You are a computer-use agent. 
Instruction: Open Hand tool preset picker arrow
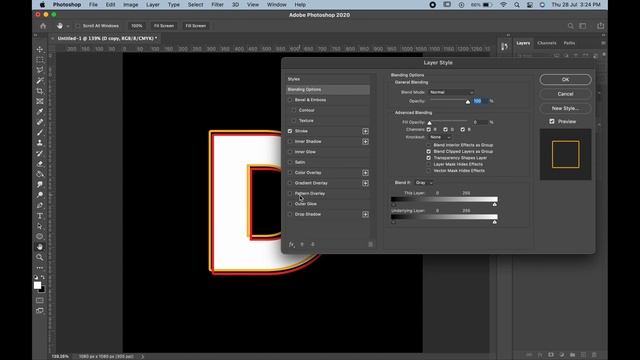point(68,26)
